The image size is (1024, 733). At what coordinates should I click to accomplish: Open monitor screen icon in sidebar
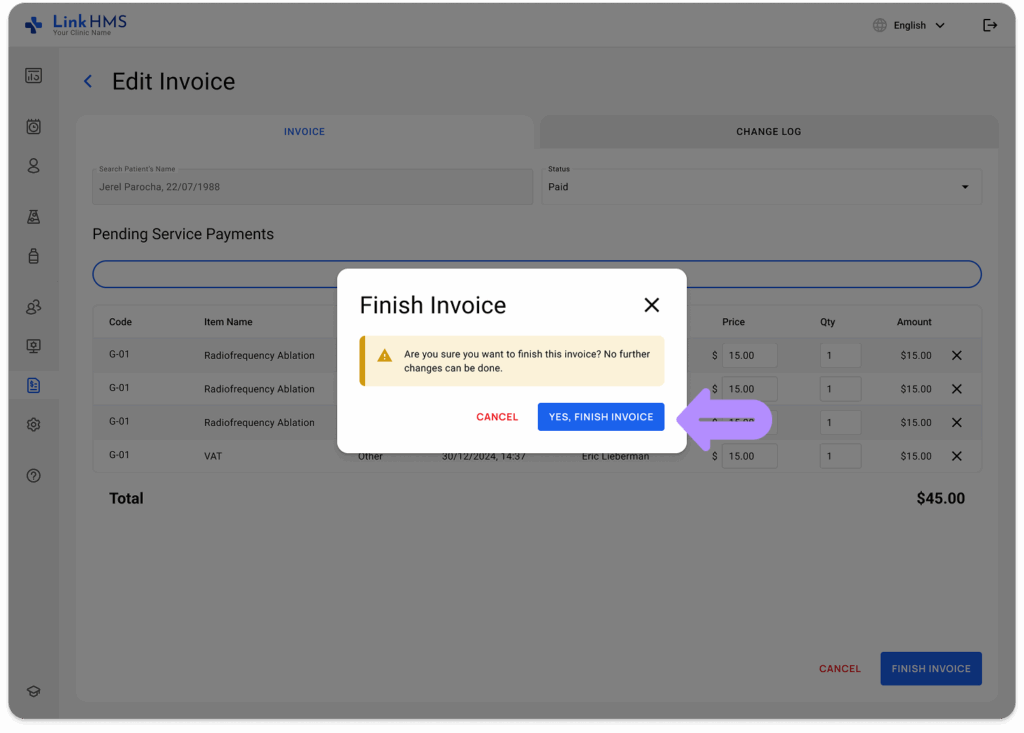[x=33, y=346]
